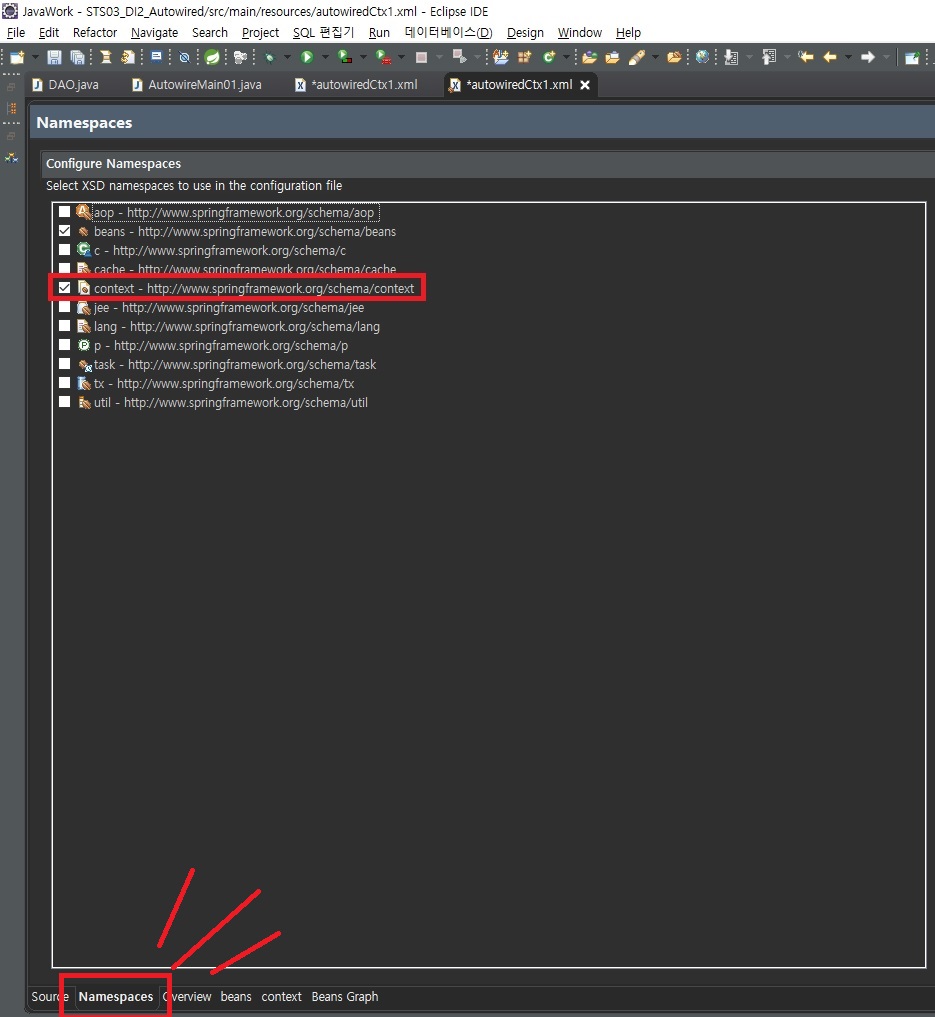Select the tx schema namespace row text
The image size is (935, 1017).
(224, 383)
